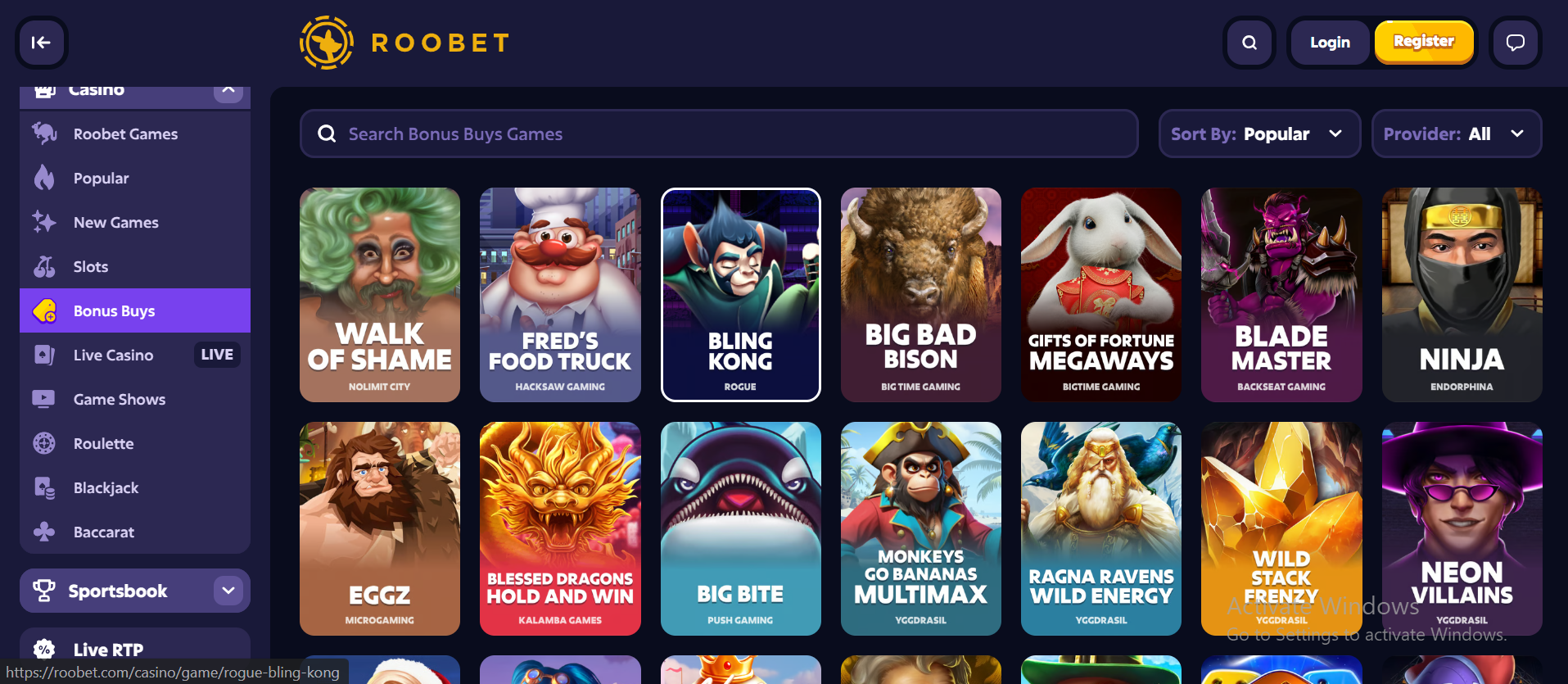Collapse the sidebar with the arrow icon
Viewport: 1568px width, 684px height.
[x=41, y=43]
